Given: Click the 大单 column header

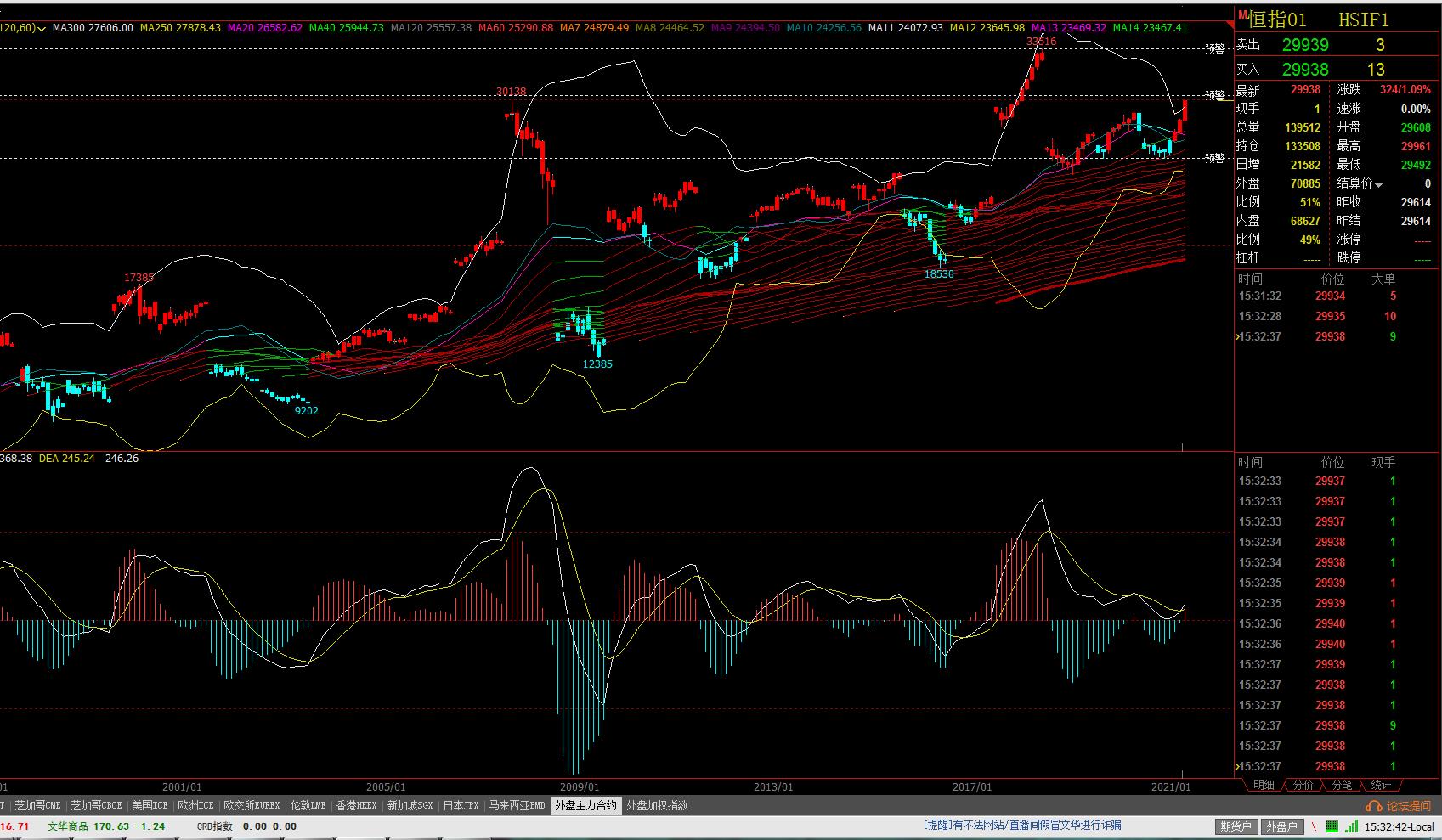Looking at the screenshot, I should click(1383, 279).
